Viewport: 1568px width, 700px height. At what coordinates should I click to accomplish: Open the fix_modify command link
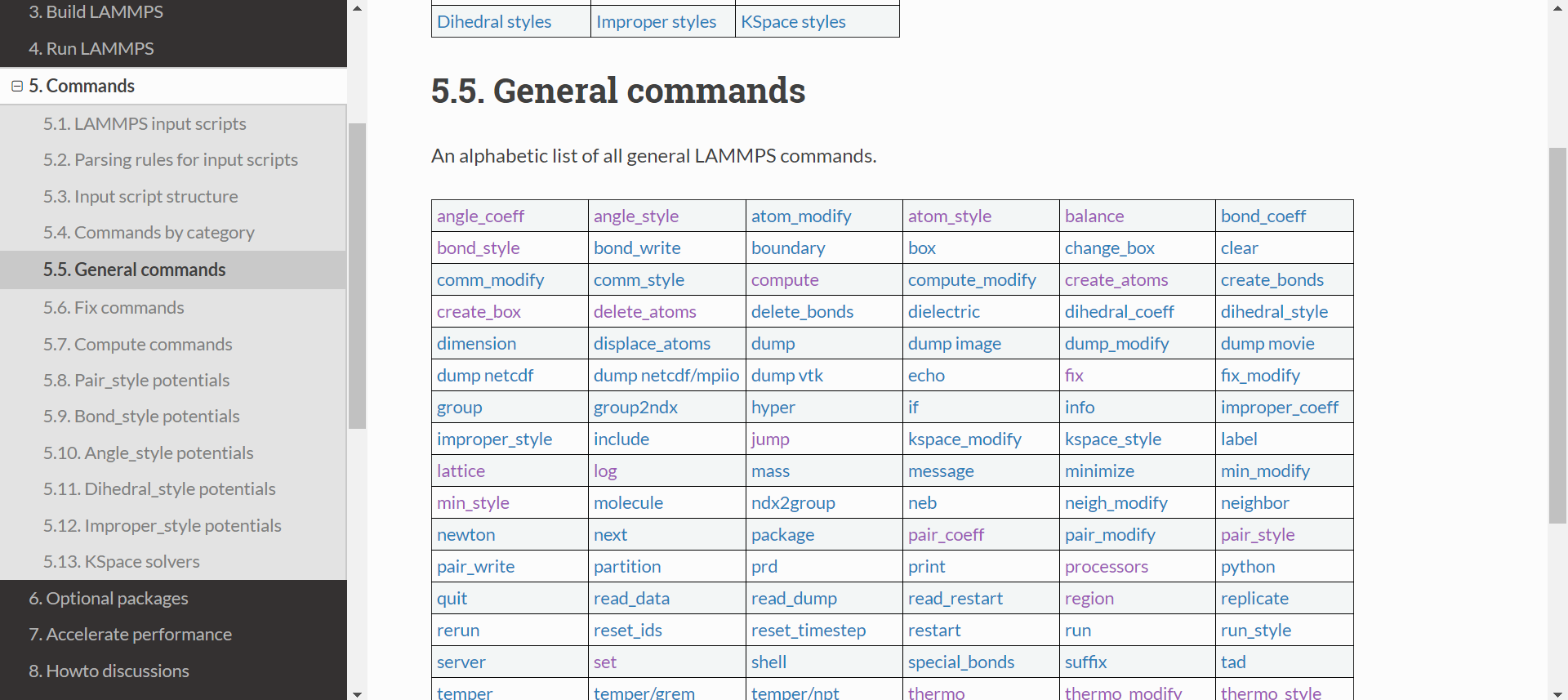[x=1260, y=376]
